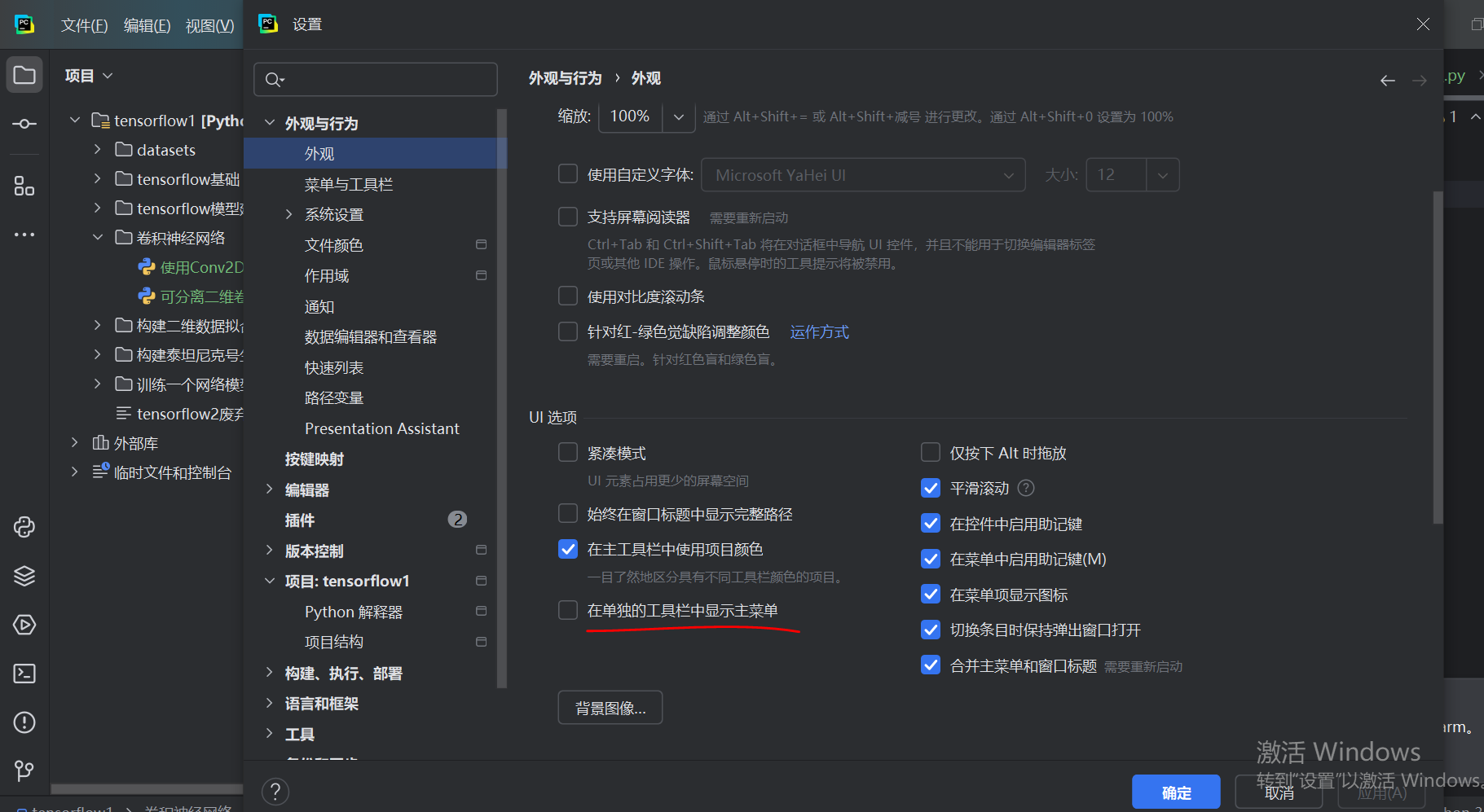Image resolution: width=1484 pixels, height=812 pixels.
Task: Open the Python Packages icon in sidebar
Action: (x=24, y=527)
